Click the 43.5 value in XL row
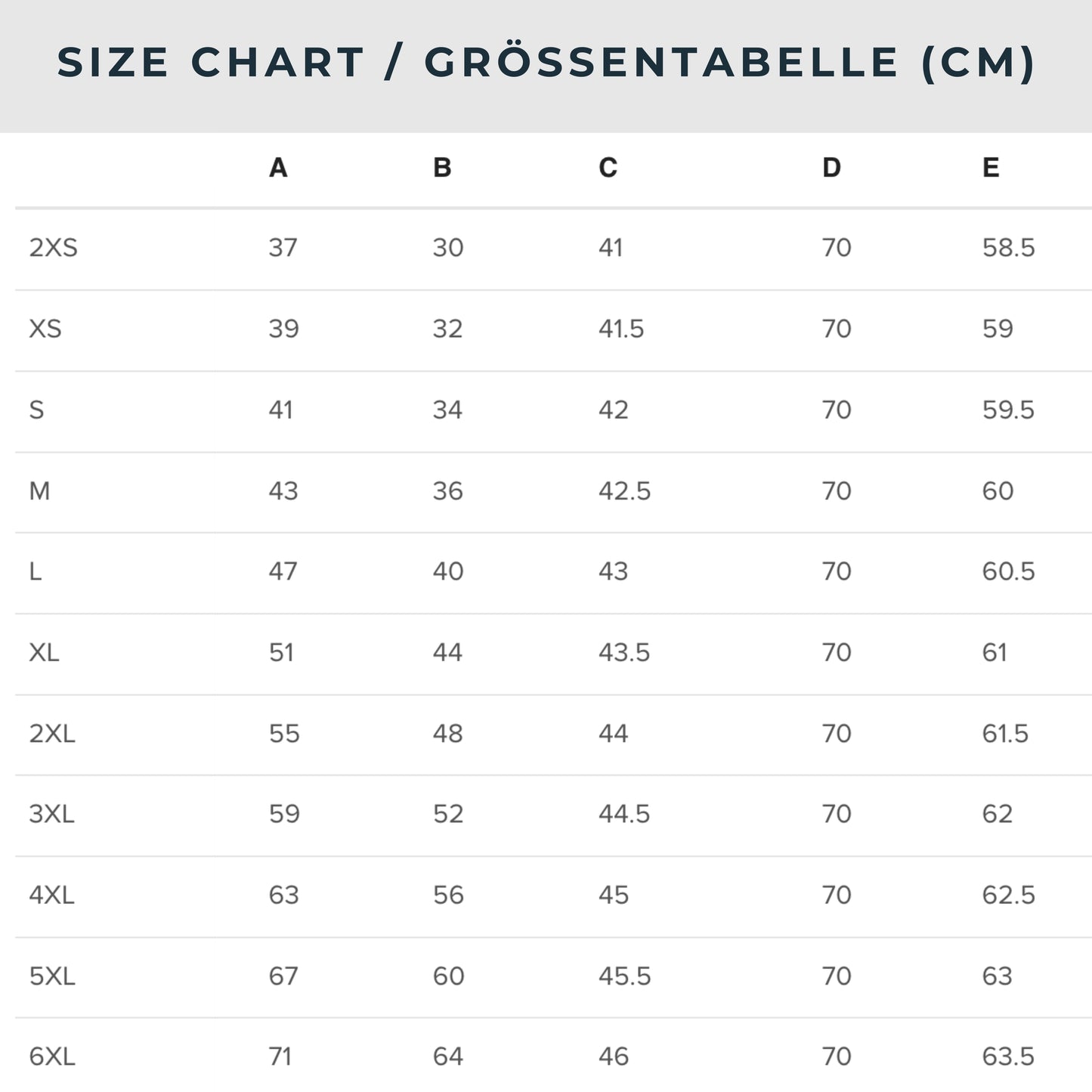This screenshot has width=1092, height=1092. click(624, 652)
